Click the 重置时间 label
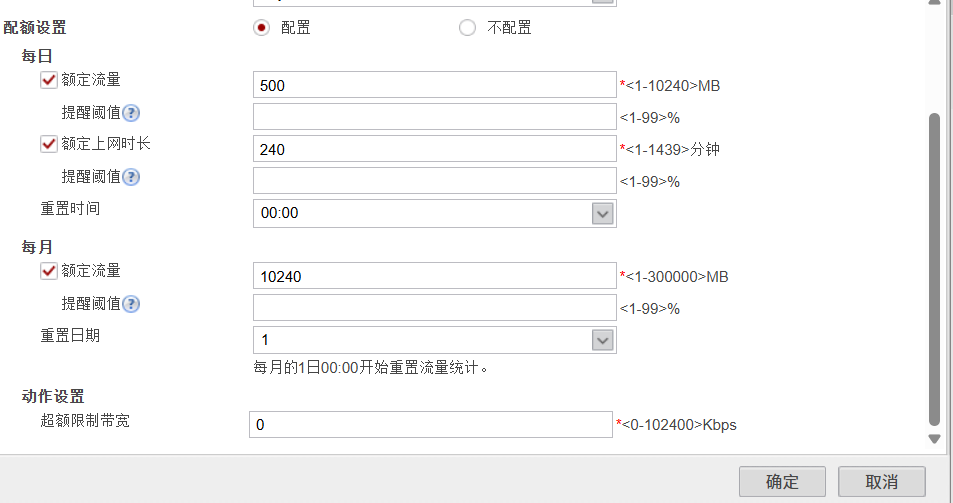Viewport: 953px width, 503px height. (x=70, y=209)
